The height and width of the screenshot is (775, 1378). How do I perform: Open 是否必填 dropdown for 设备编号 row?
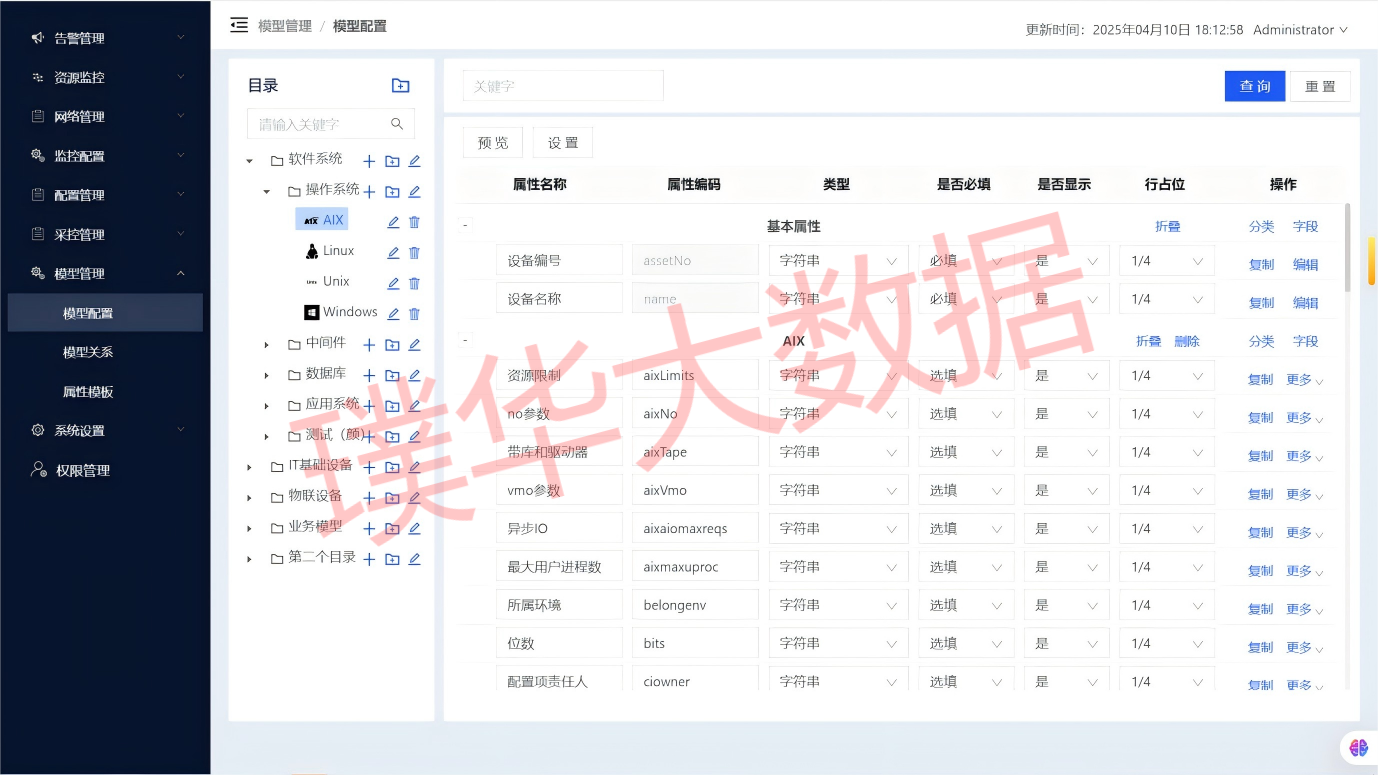965,261
